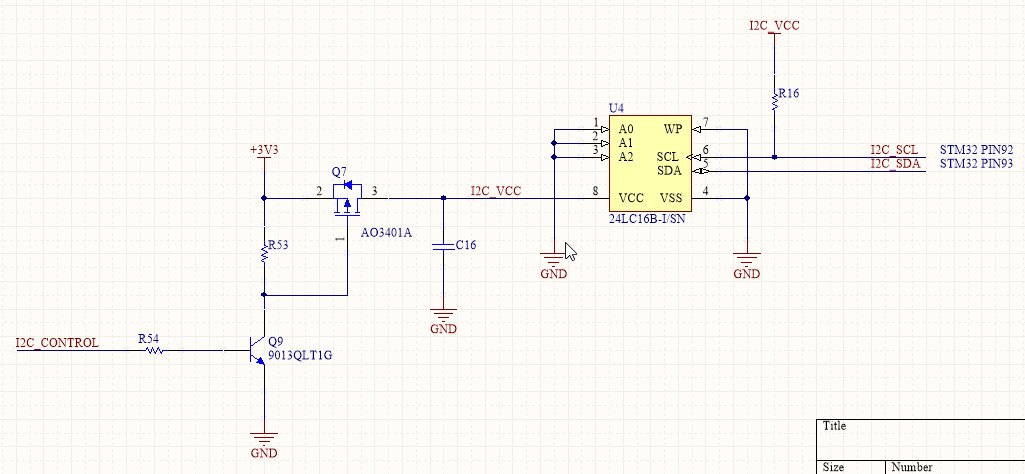The width and height of the screenshot is (1025, 474).
Task: Click pull-up resistor R16 symbol
Action: point(774,101)
